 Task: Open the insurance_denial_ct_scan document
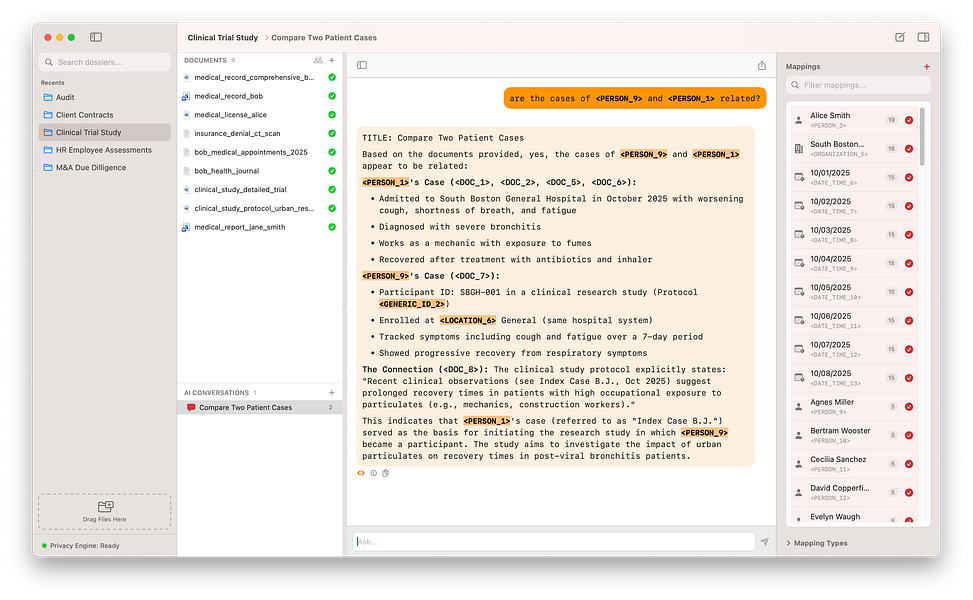coord(259,133)
